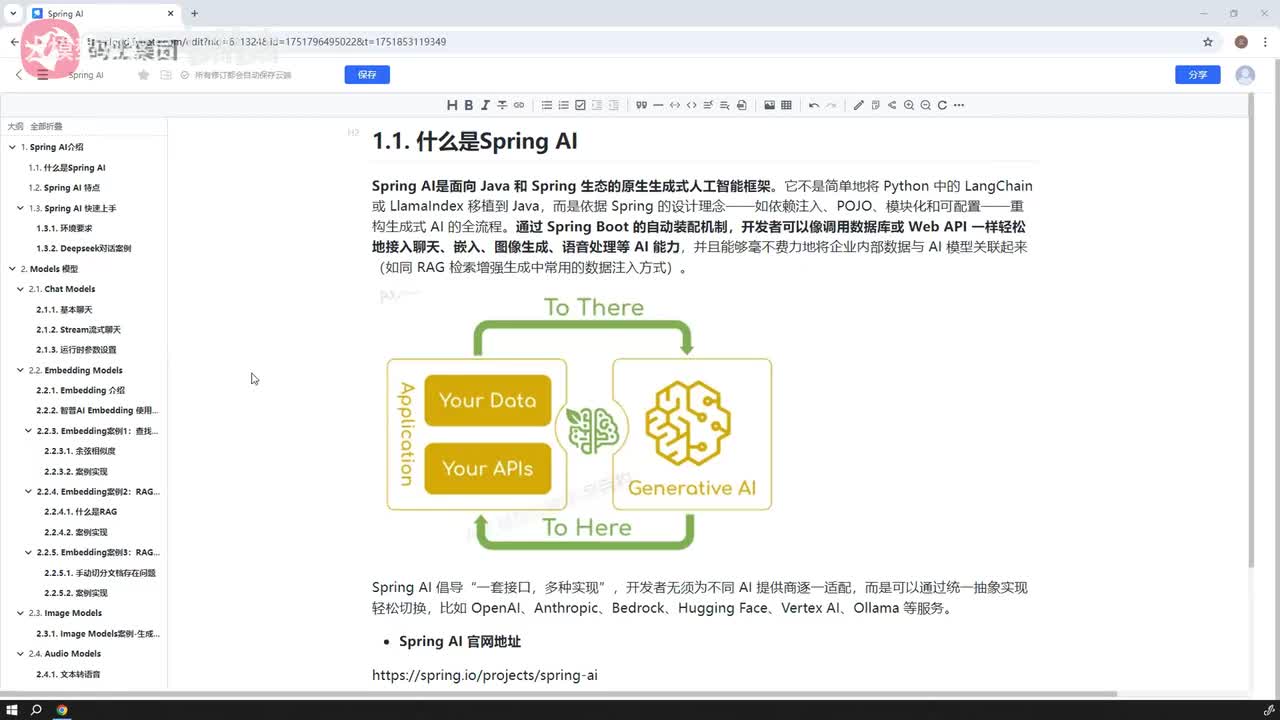Click 全部折叠 to collapse all outline items

coord(46,127)
